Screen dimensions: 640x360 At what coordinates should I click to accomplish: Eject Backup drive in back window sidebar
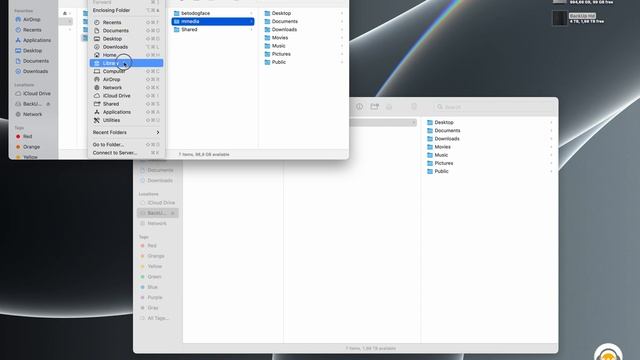173,213
